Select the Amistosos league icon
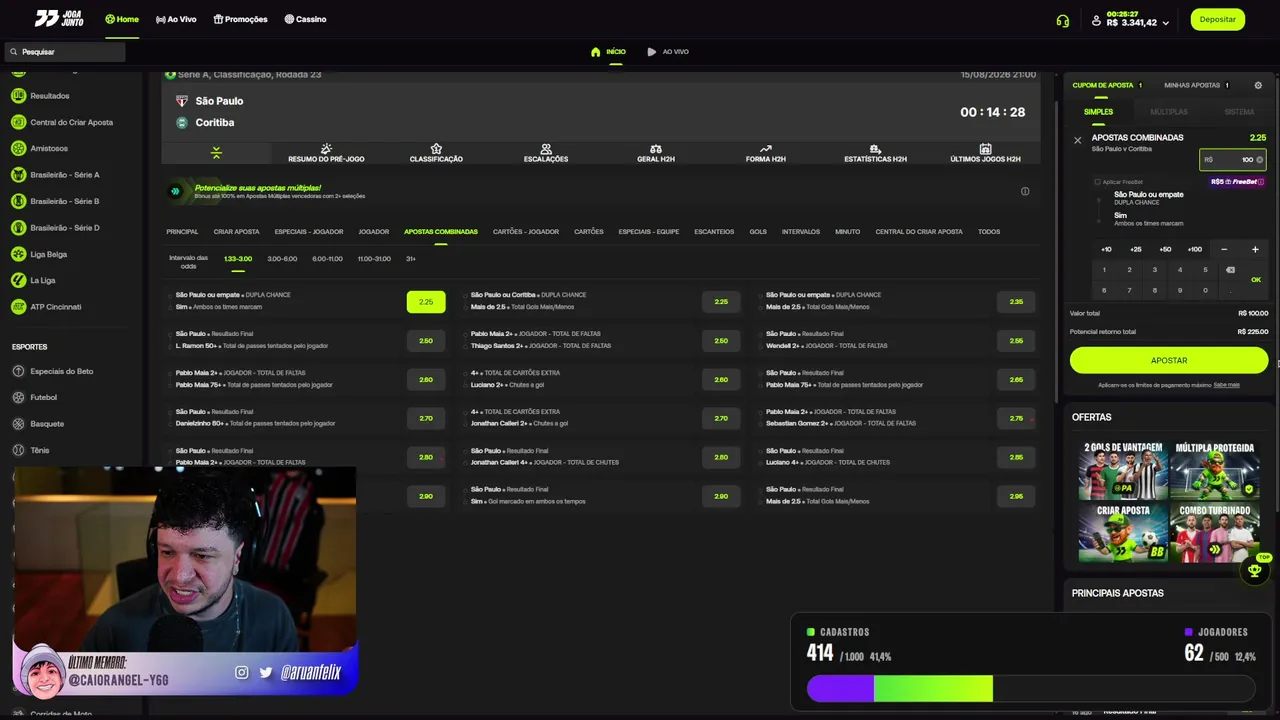Screen dimensions: 1280x720 18,148
